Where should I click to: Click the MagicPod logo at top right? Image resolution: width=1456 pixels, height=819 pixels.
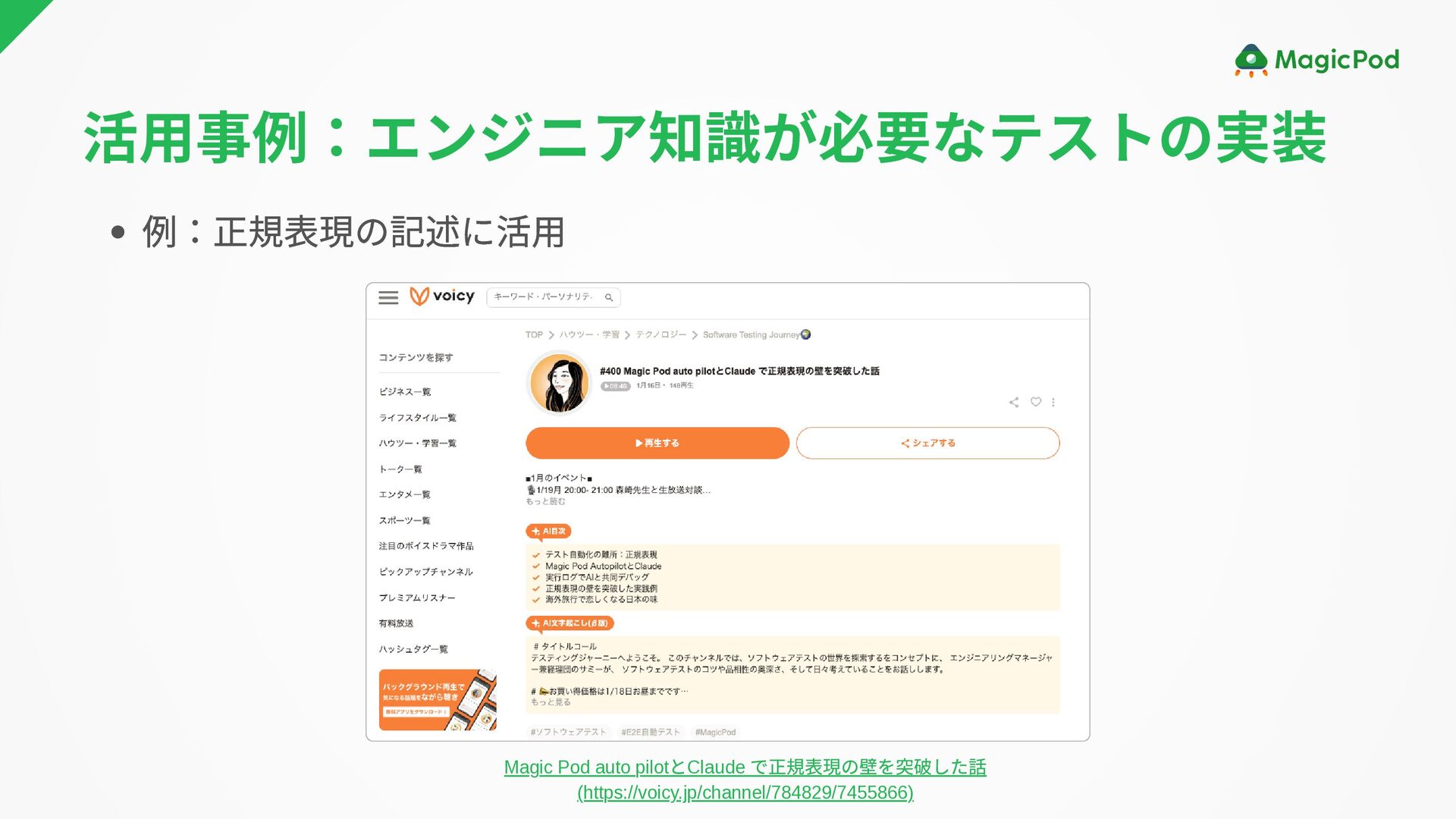click(1317, 60)
